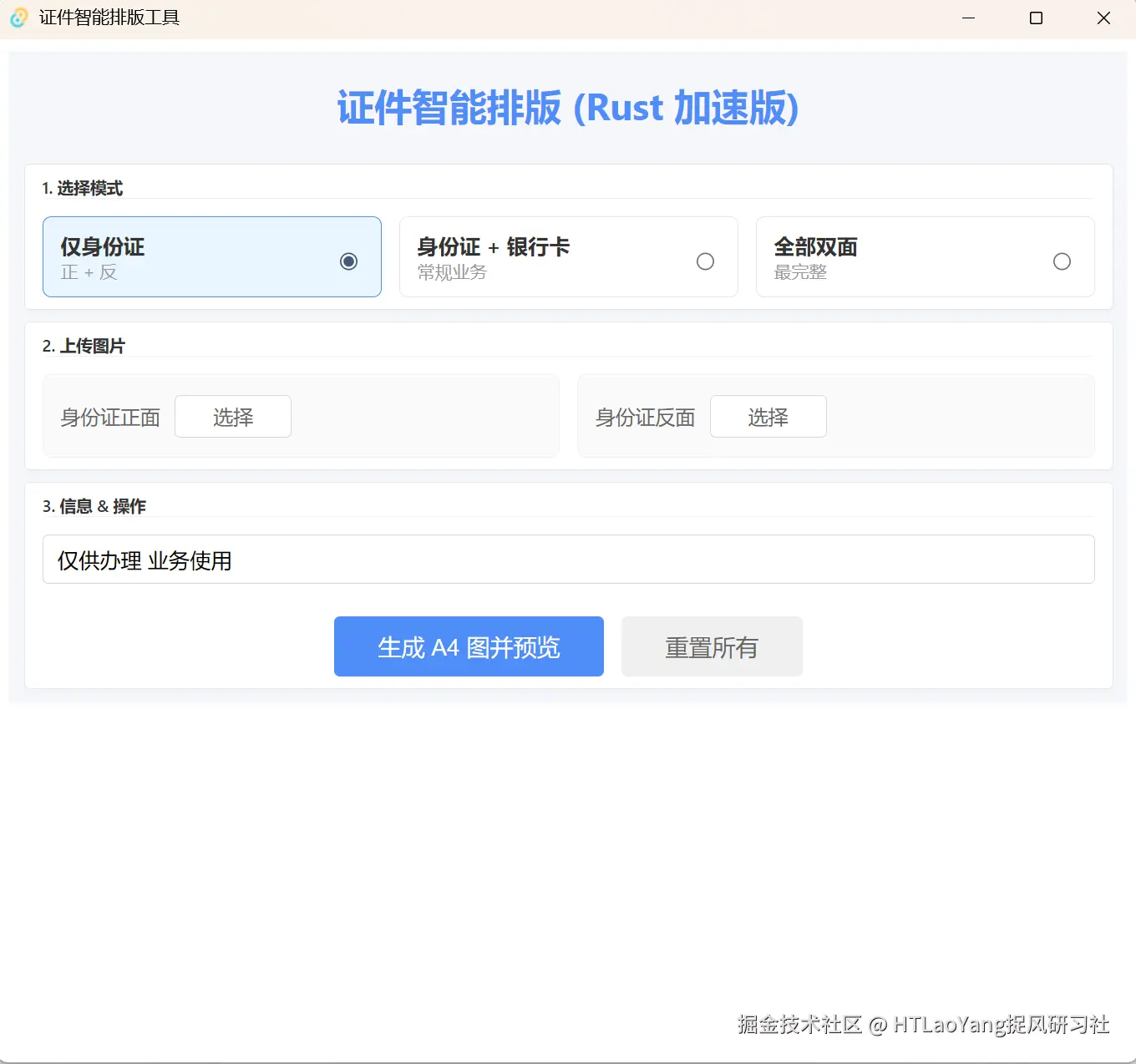Minimize the 证件智能排版工具 window

pos(969,18)
